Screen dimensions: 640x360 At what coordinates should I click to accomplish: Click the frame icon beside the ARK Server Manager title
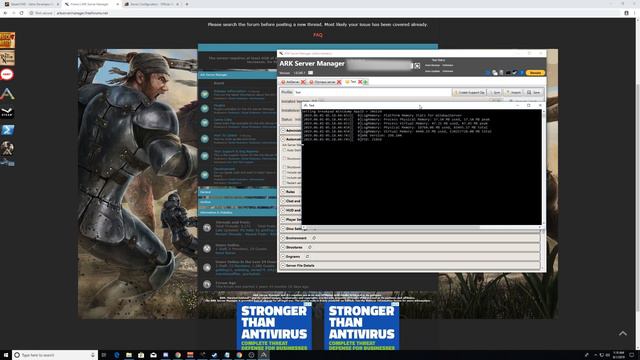(417, 65)
